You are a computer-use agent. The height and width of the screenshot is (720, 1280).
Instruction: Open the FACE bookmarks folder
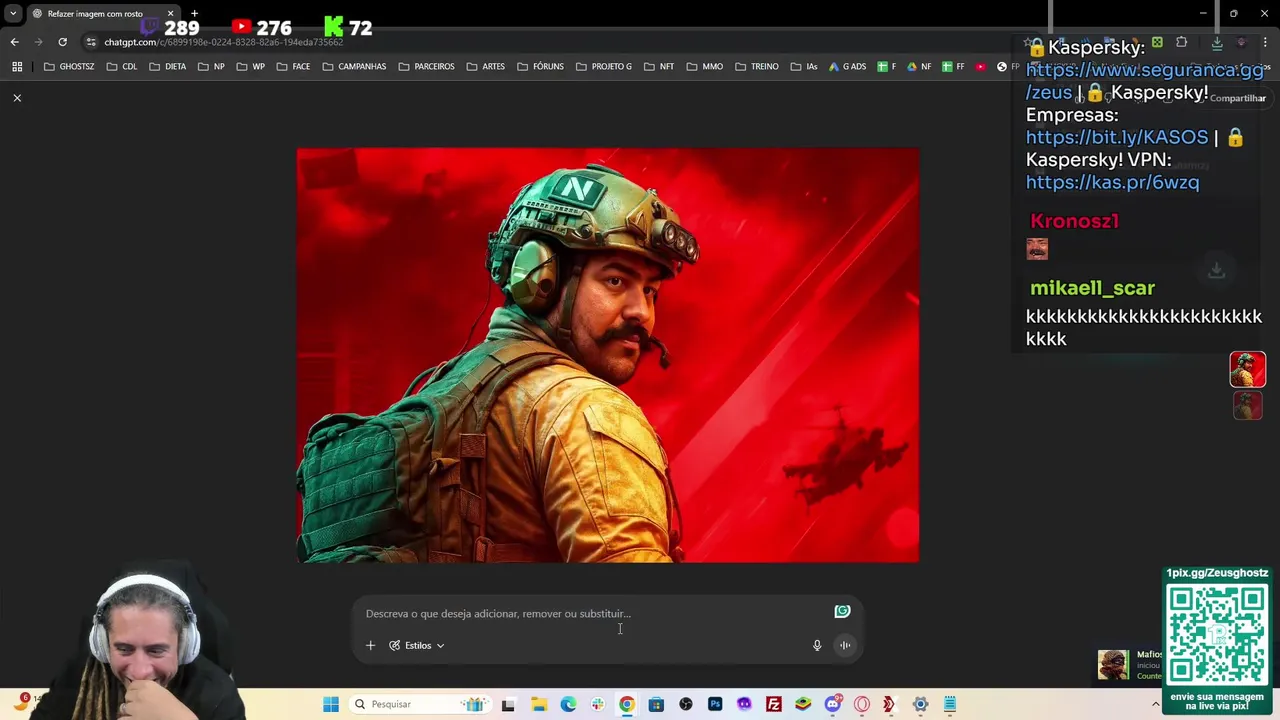(x=293, y=67)
